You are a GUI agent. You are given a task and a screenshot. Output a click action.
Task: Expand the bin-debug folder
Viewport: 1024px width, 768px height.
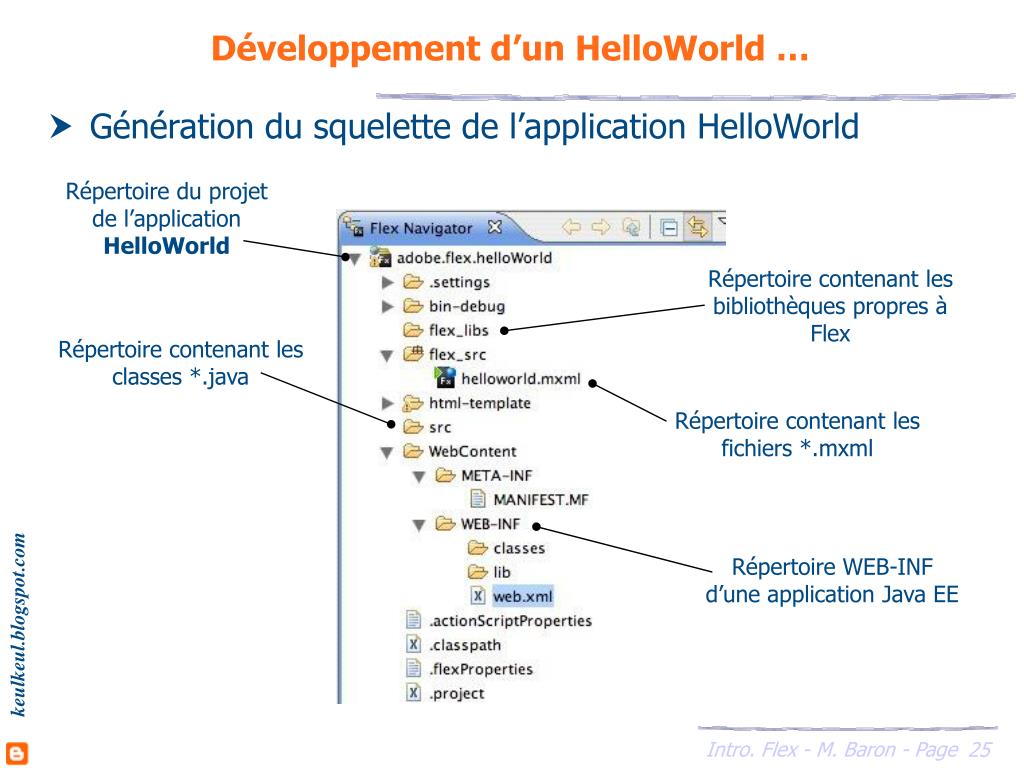click(387, 306)
